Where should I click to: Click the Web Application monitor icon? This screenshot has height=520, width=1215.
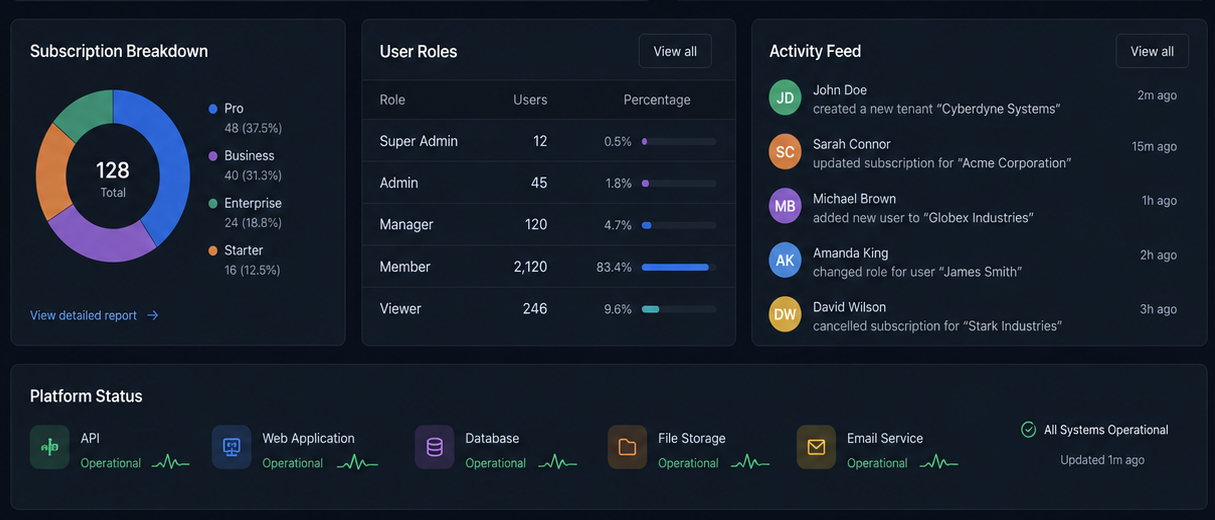[x=231, y=447]
